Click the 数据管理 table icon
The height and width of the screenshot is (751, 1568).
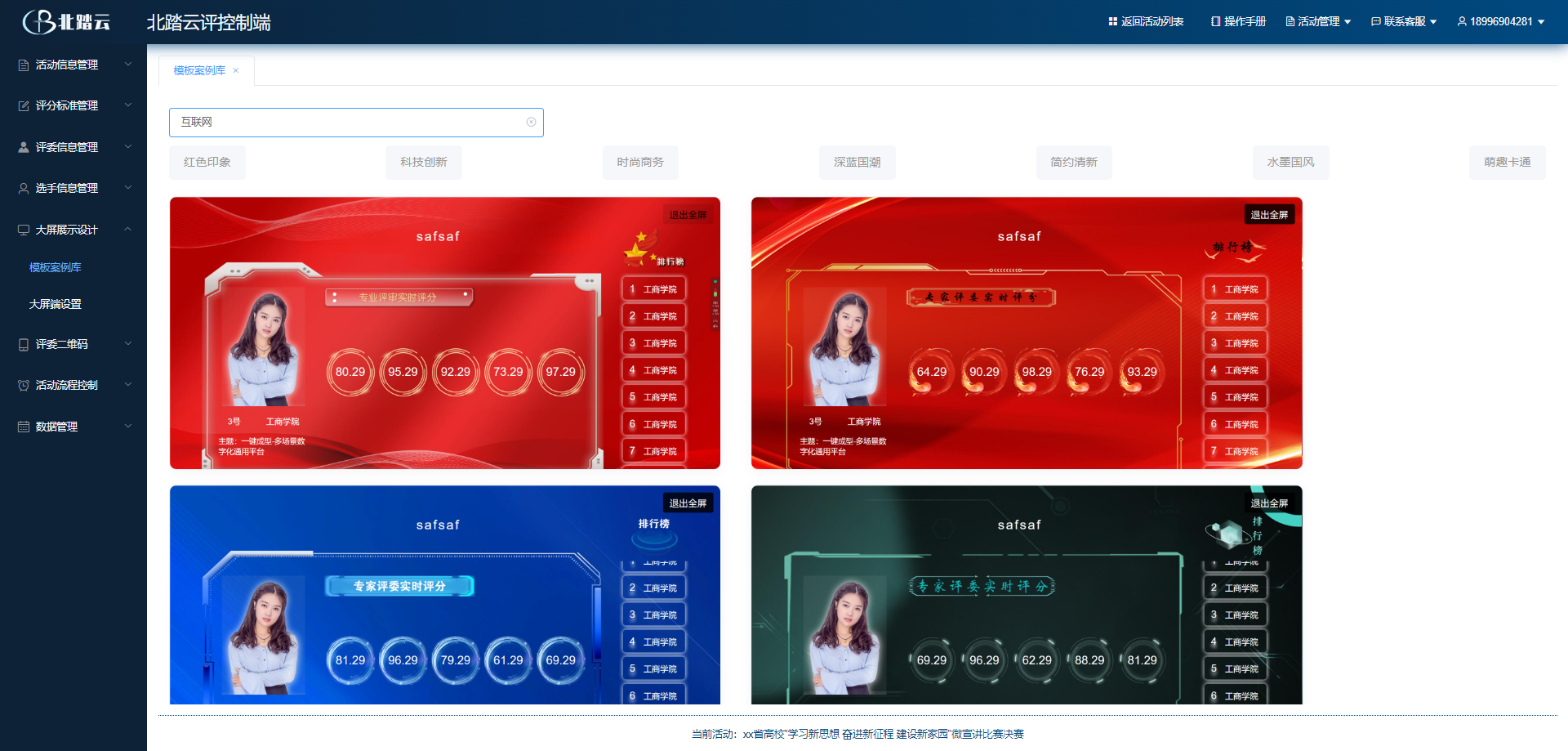click(x=24, y=427)
